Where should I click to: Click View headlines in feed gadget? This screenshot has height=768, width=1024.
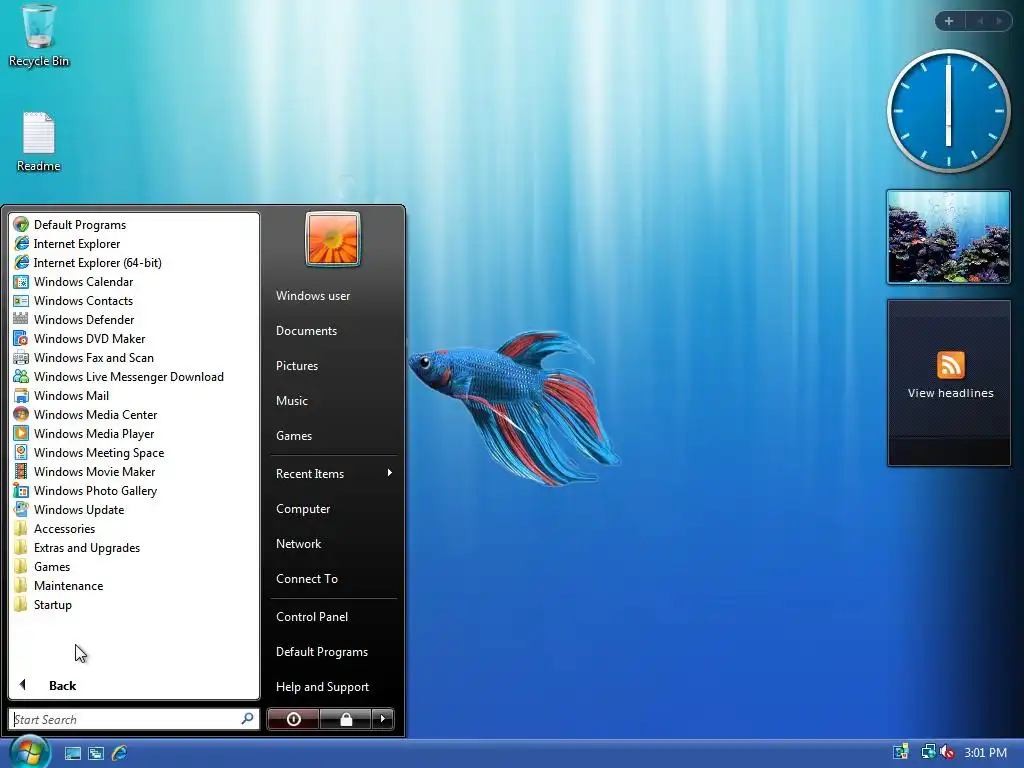pyautogui.click(x=950, y=393)
